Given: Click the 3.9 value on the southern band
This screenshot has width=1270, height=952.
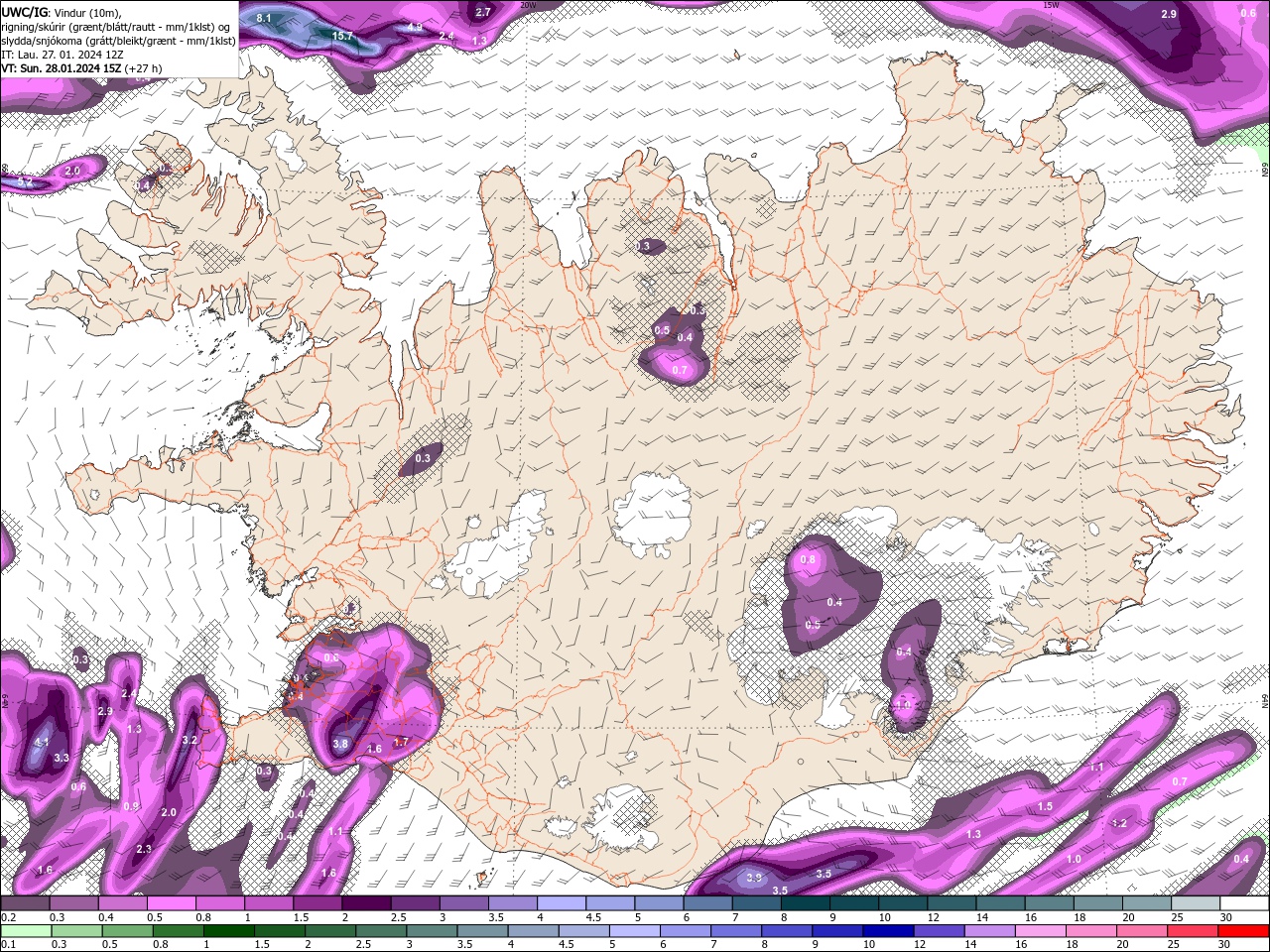Looking at the screenshot, I should [x=754, y=878].
